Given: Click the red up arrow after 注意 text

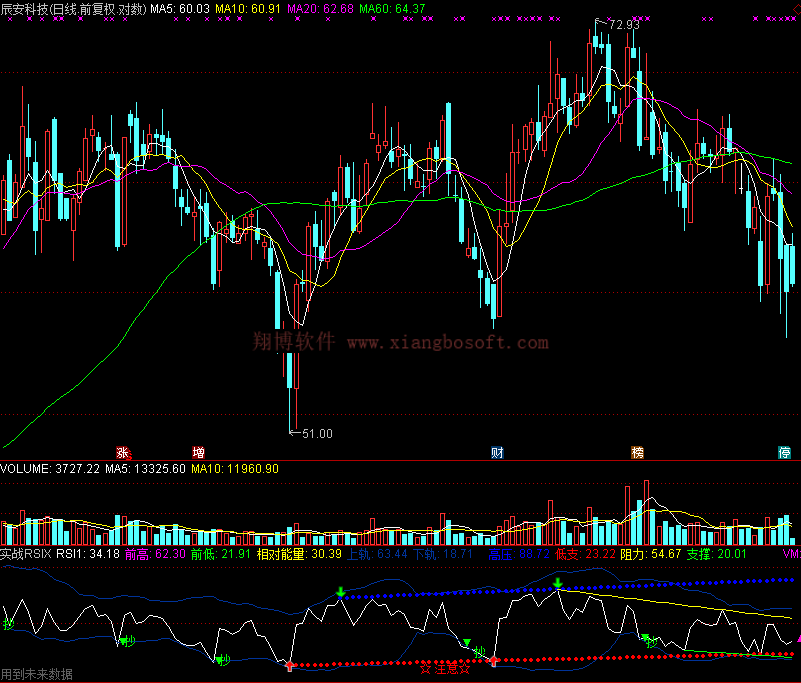Looking at the screenshot, I should (x=493, y=661).
